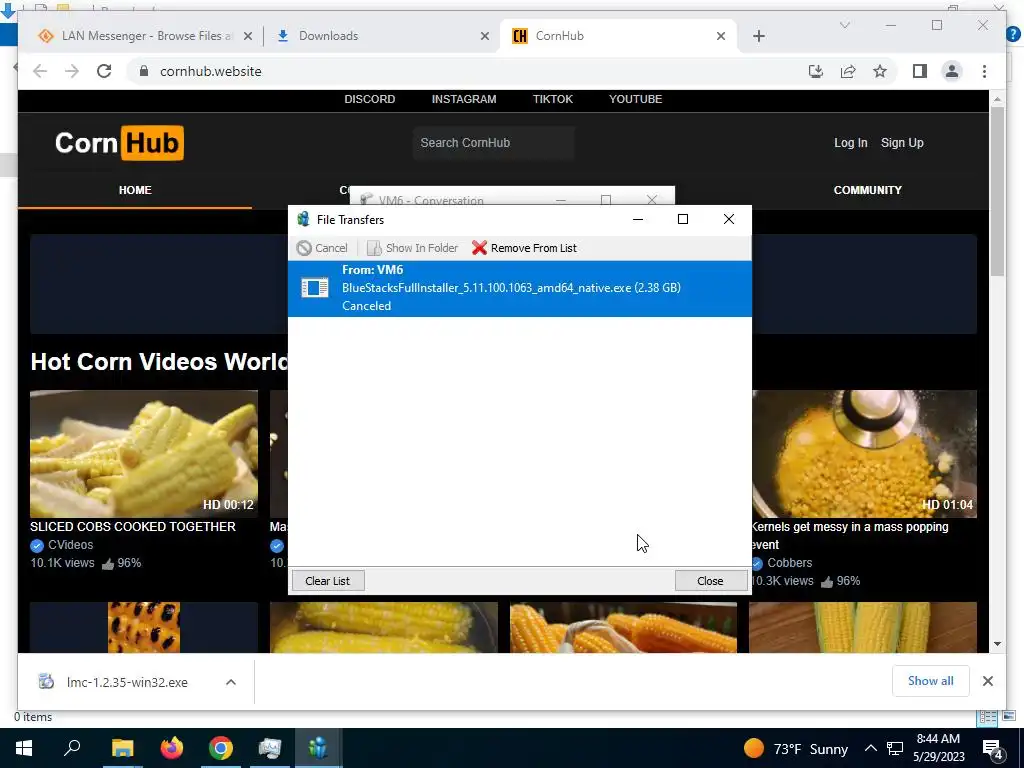The image size is (1024, 768).
Task: Open the kernels mass popping video thumbnail
Action: 864,454
